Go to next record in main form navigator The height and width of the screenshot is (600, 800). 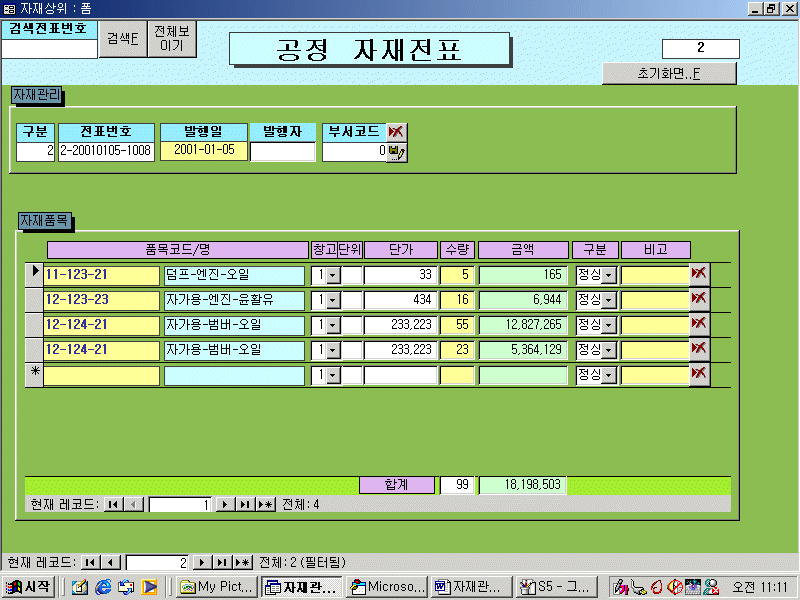click(x=202, y=562)
